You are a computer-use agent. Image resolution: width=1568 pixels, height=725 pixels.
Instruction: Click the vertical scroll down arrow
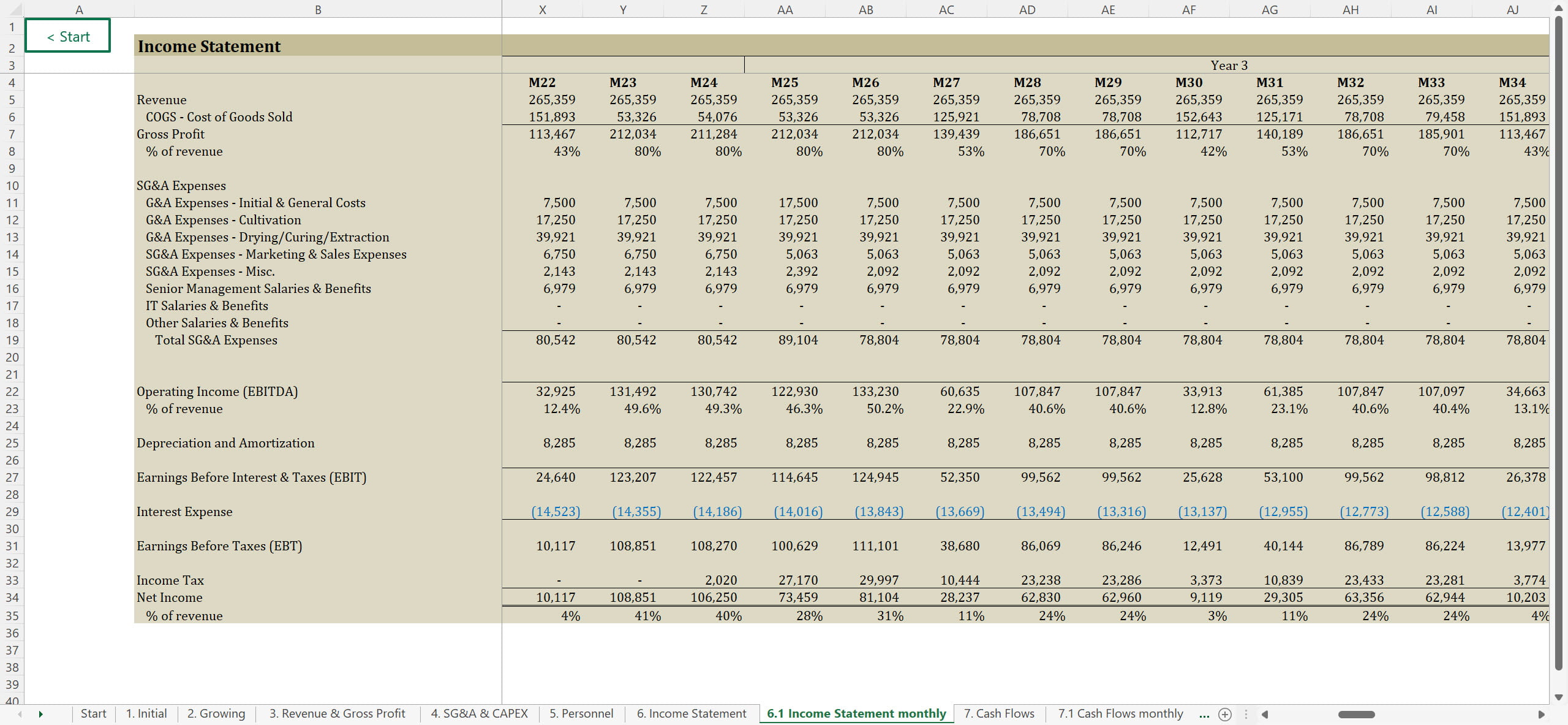coord(1559,697)
